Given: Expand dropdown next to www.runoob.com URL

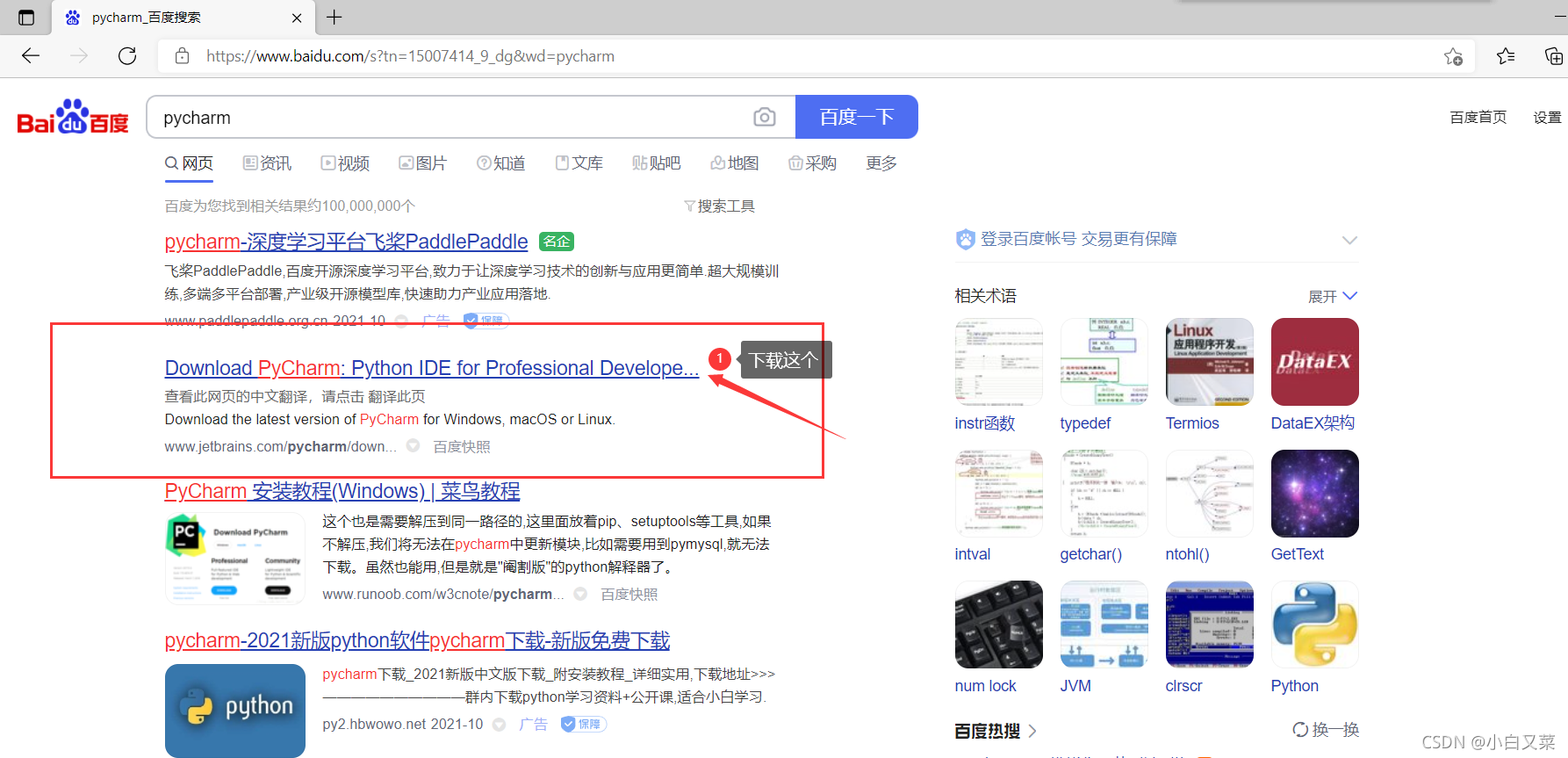Looking at the screenshot, I should coord(580,594).
